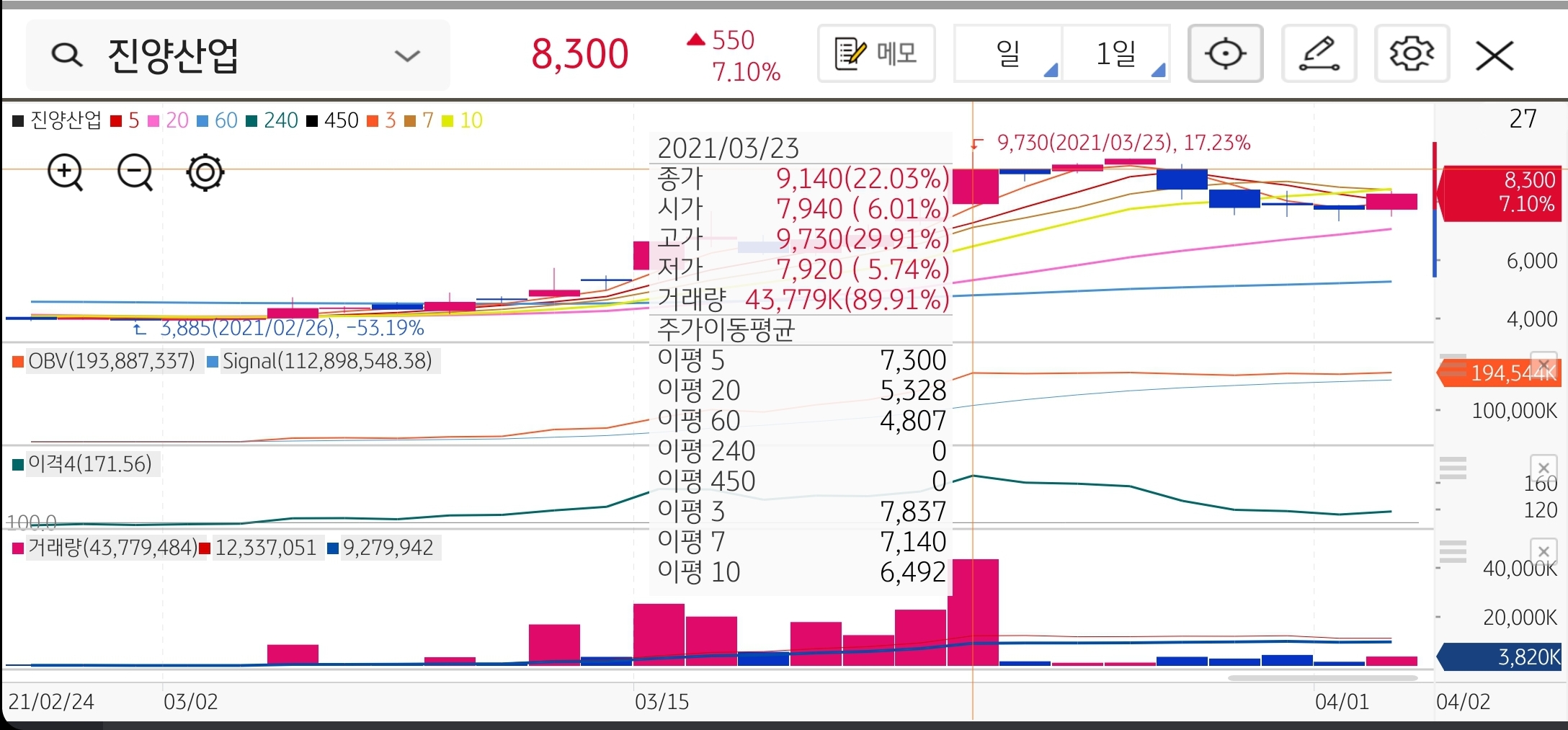Screen dimensions: 1568x730
Task: Open the 1일 interval dropdown
Action: coord(1116,53)
